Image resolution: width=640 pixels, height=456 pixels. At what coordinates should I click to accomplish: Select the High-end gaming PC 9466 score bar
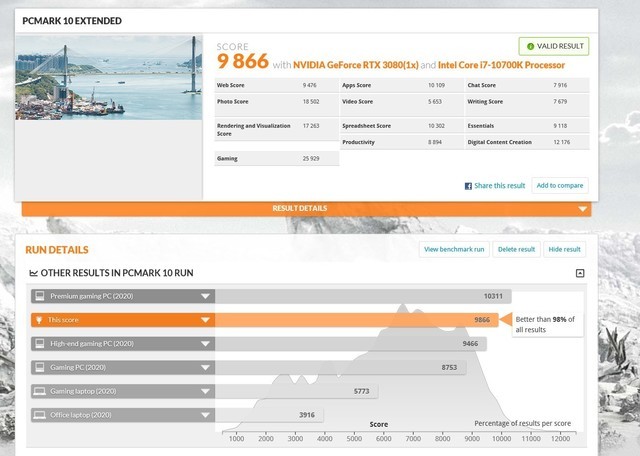(x=351, y=344)
